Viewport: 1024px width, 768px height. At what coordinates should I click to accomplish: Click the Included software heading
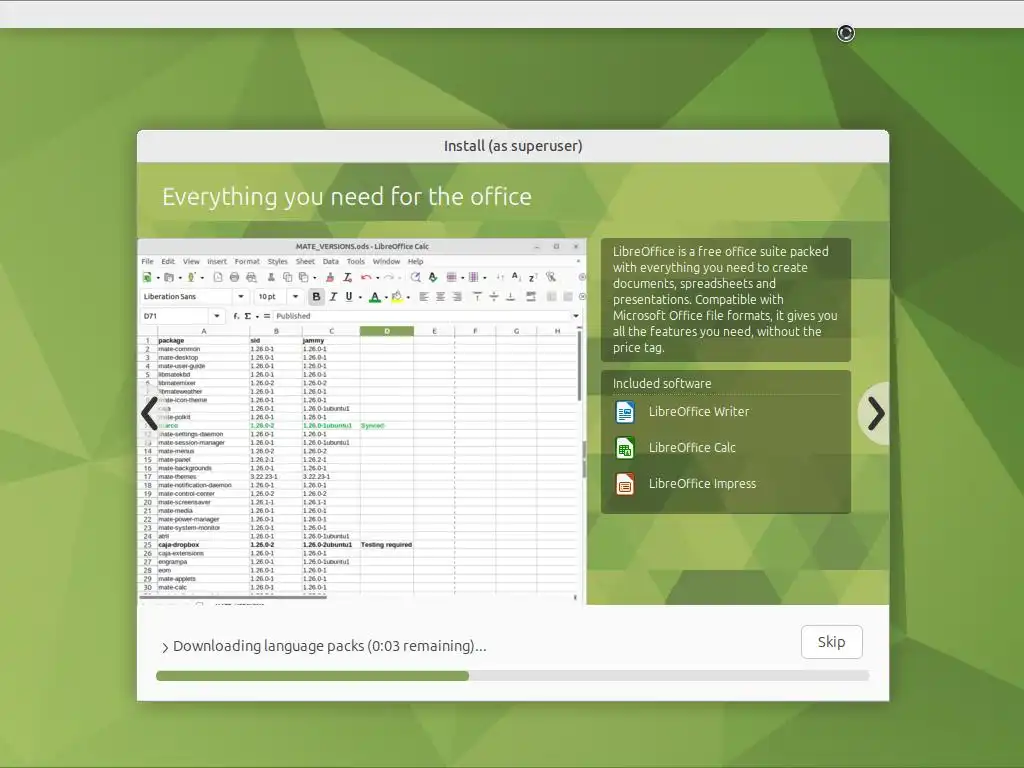tap(662, 383)
